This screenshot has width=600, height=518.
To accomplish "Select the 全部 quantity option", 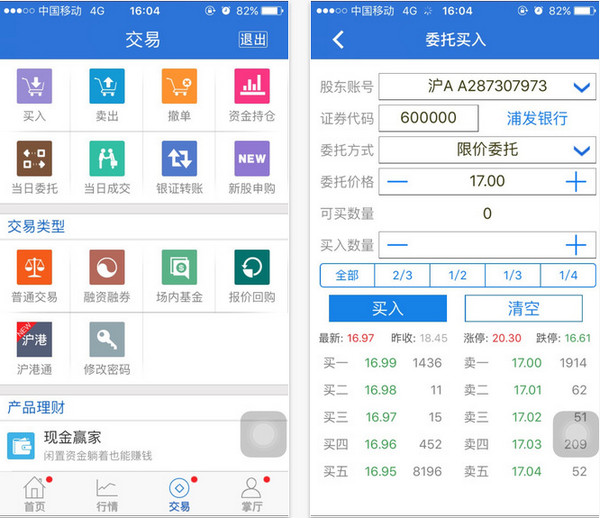I will tap(347, 276).
